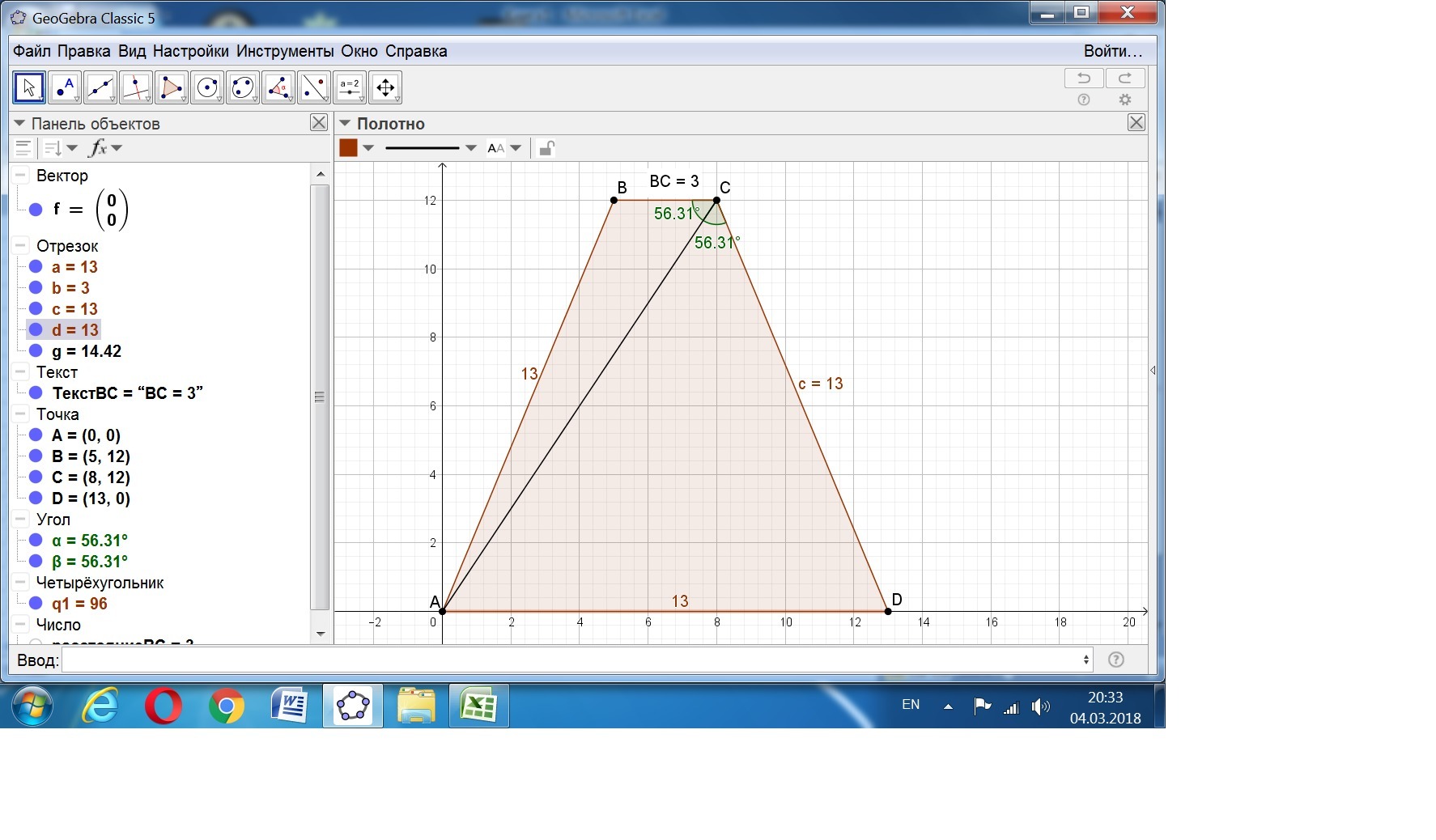
Task: Click the lock icon in Graphics style bar
Action: point(546,148)
